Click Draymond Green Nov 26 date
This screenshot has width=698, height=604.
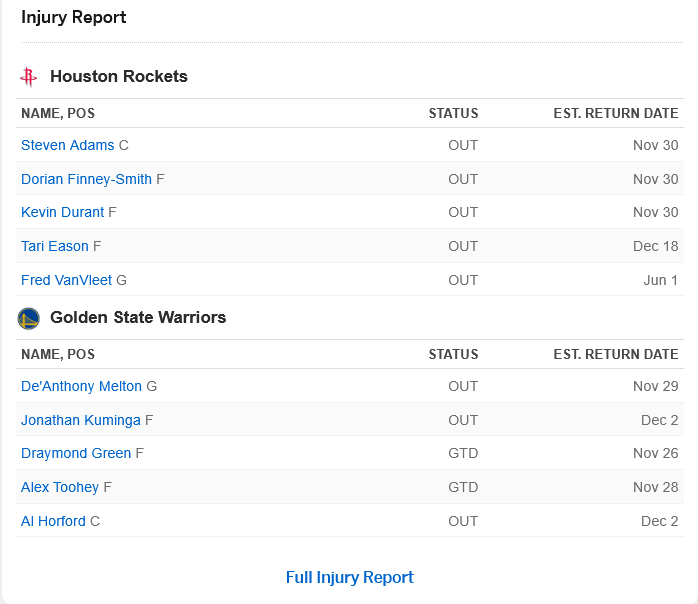click(656, 454)
